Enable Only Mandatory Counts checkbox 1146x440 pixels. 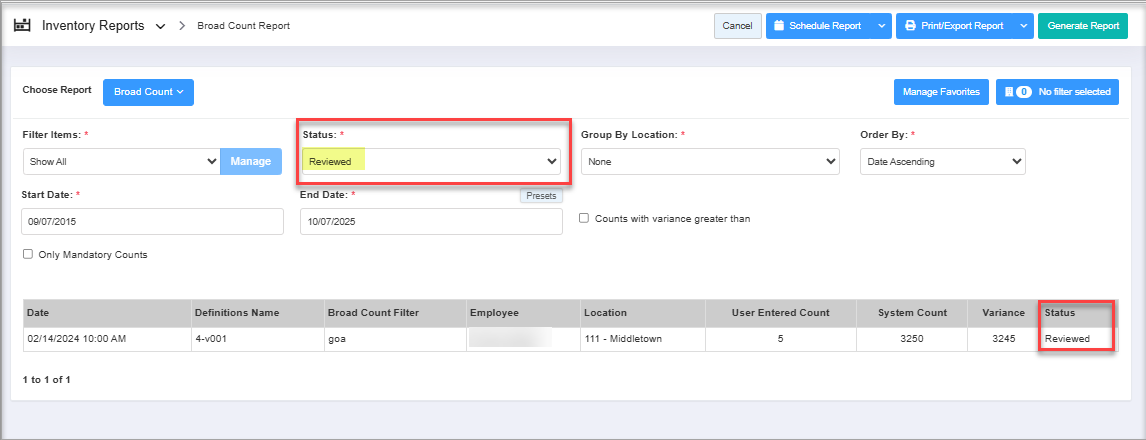click(x=28, y=254)
